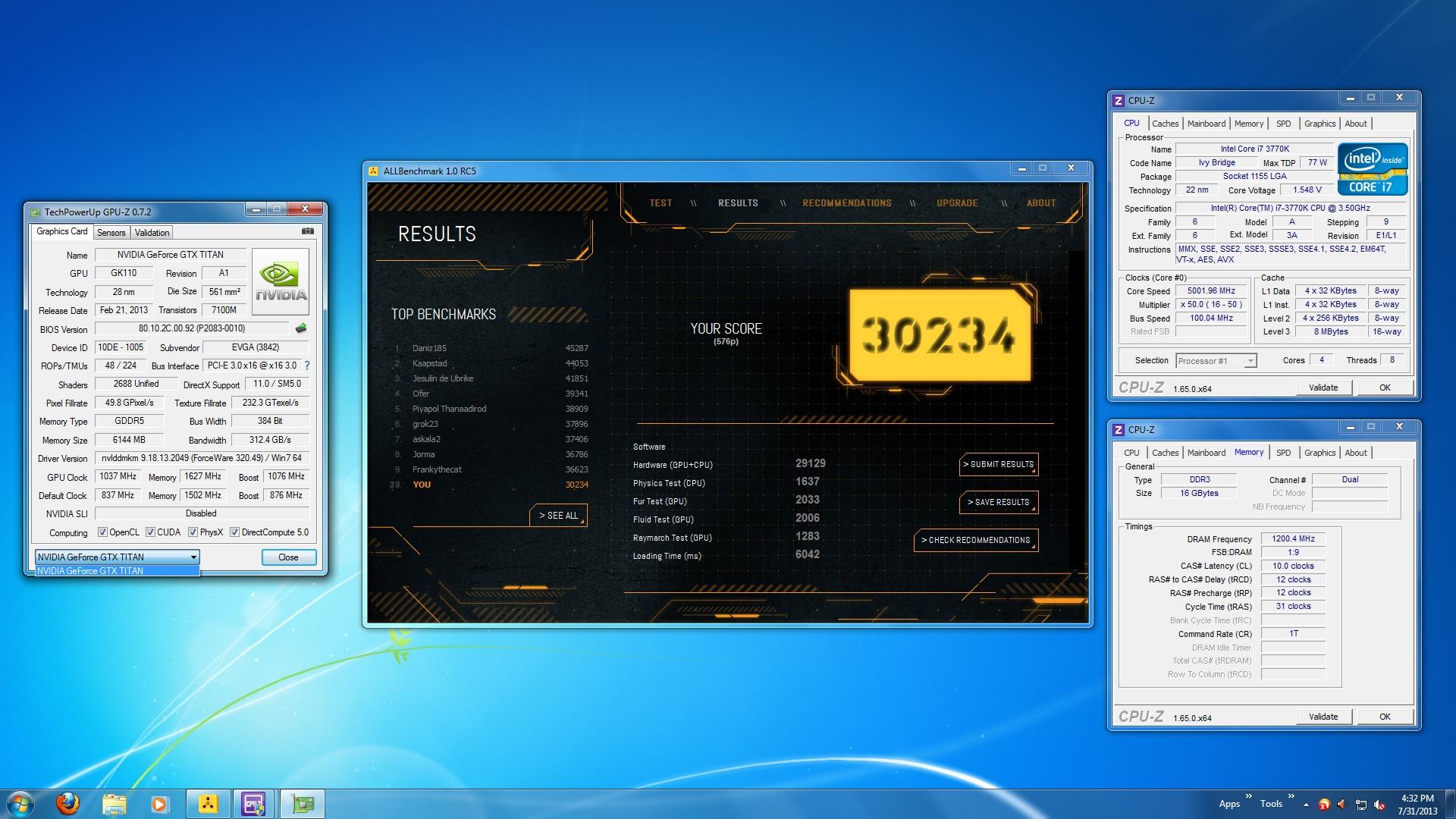Click the SAVE RESULTS button
The image size is (1456, 819).
coord(998,502)
